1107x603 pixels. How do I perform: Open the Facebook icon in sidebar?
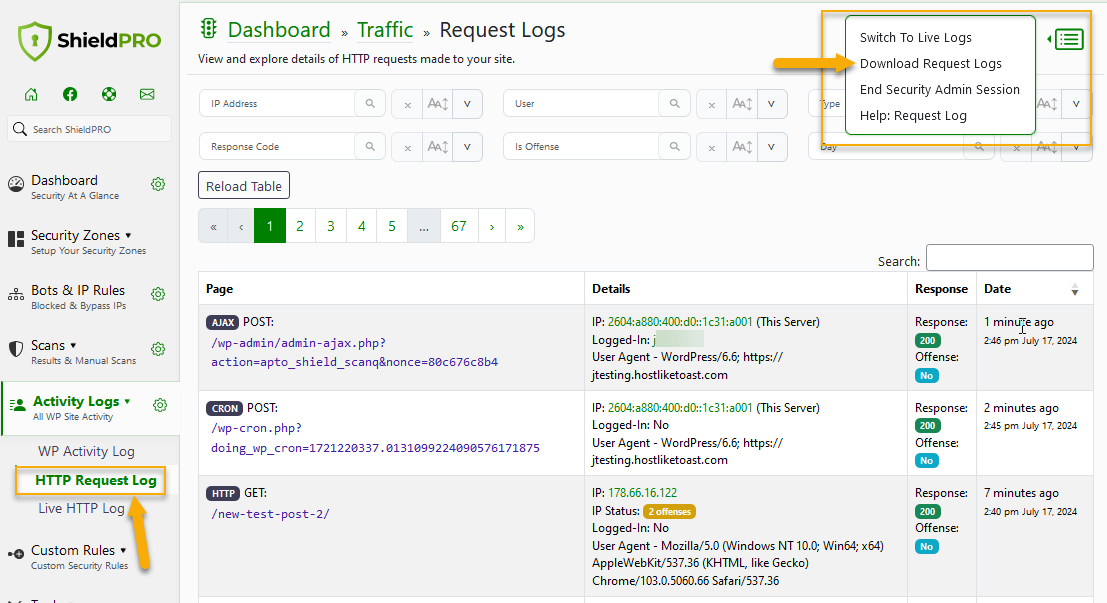[69, 93]
